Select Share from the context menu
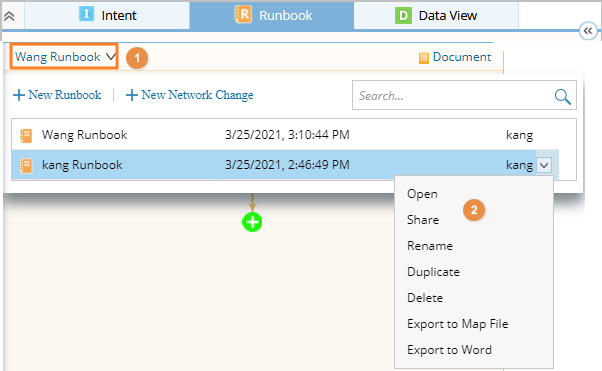The height and width of the screenshot is (371, 602). coord(423,220)
